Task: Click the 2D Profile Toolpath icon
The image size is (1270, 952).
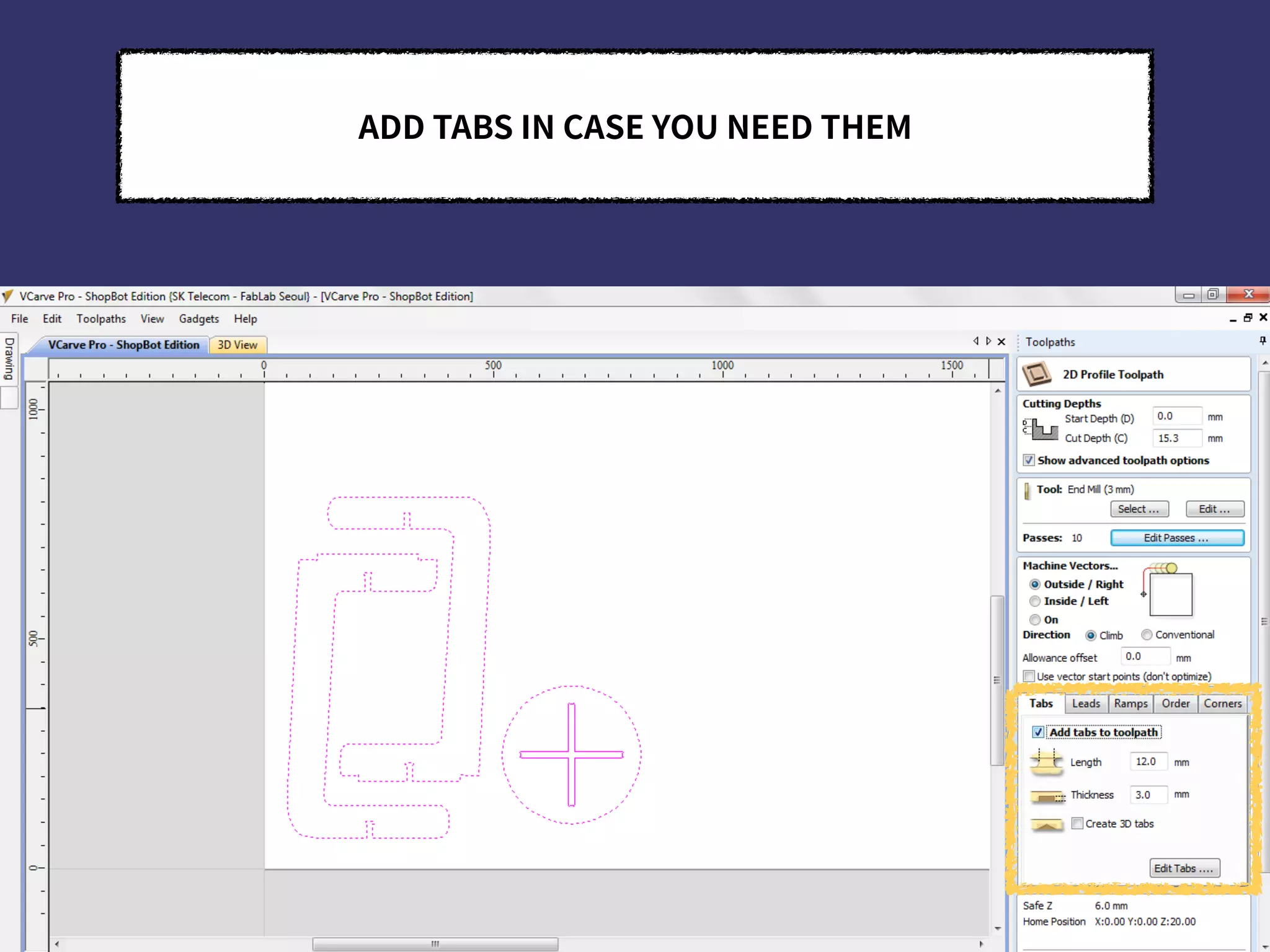Action: pos(1036,374)
